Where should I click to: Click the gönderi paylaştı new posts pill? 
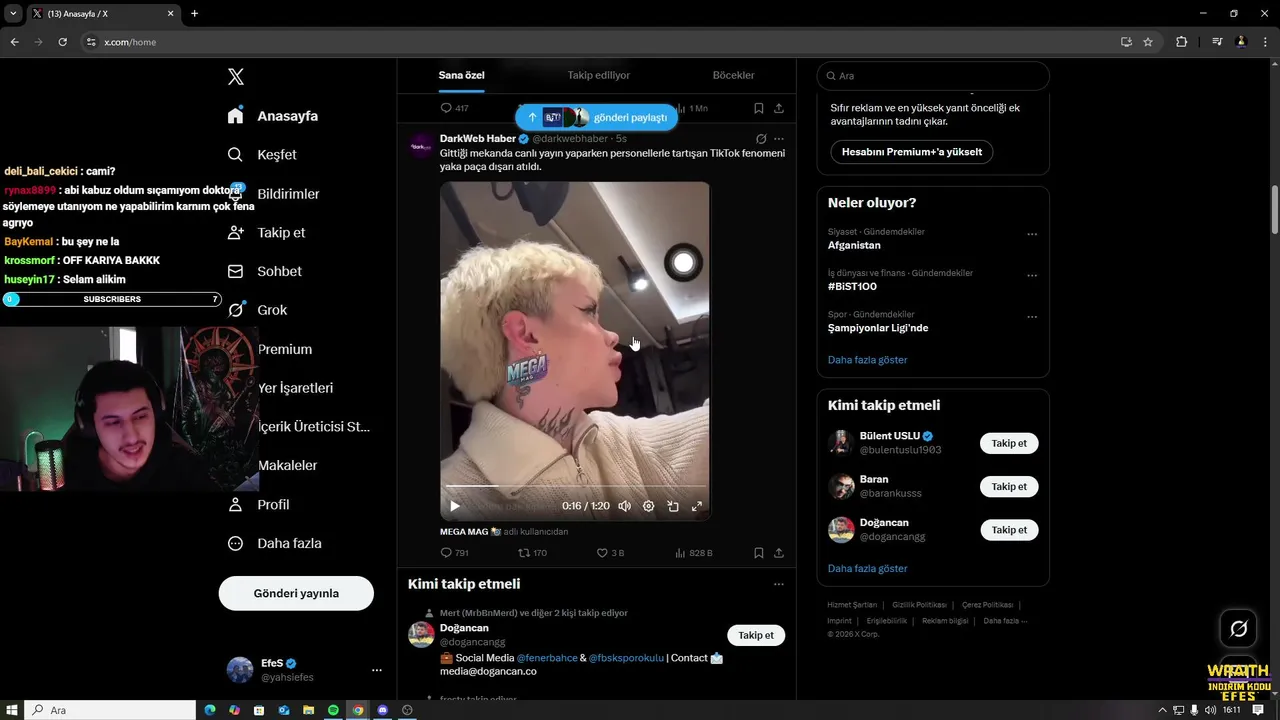click(x=596, y=117)
